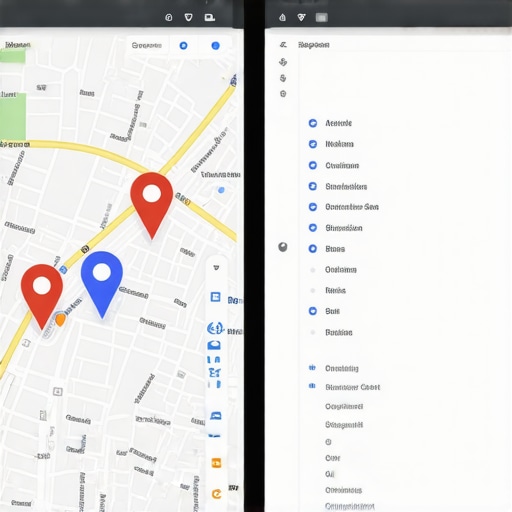Click the icon left of the right panel's header title
The height and width of the screenshot is (512, 512).
[x=283, y=45]
